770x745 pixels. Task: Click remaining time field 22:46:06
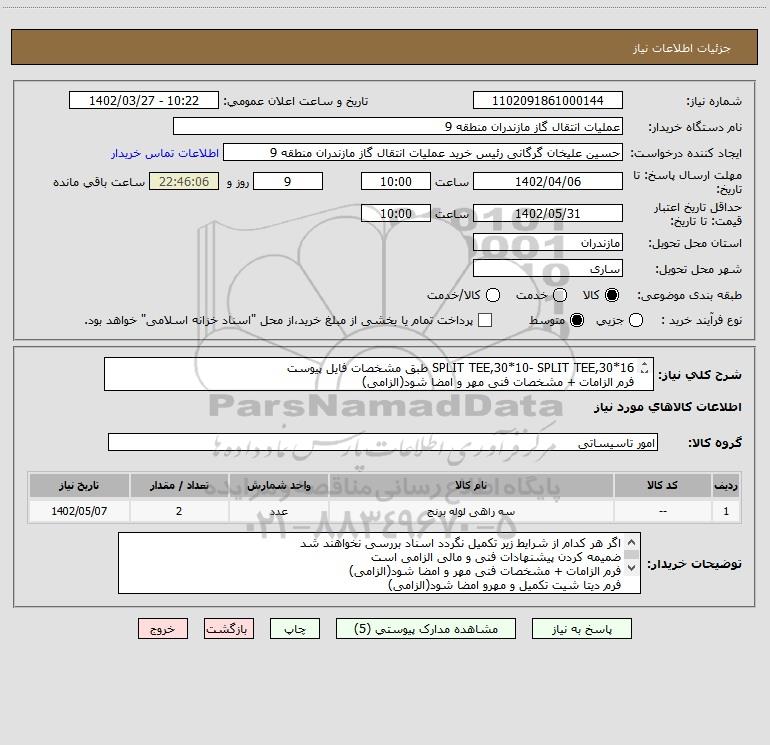tap(184, 181)
